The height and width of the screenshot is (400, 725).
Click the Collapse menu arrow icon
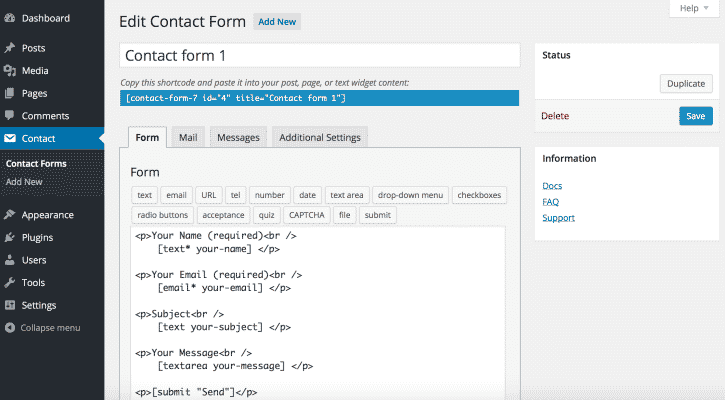coord(9,327)
